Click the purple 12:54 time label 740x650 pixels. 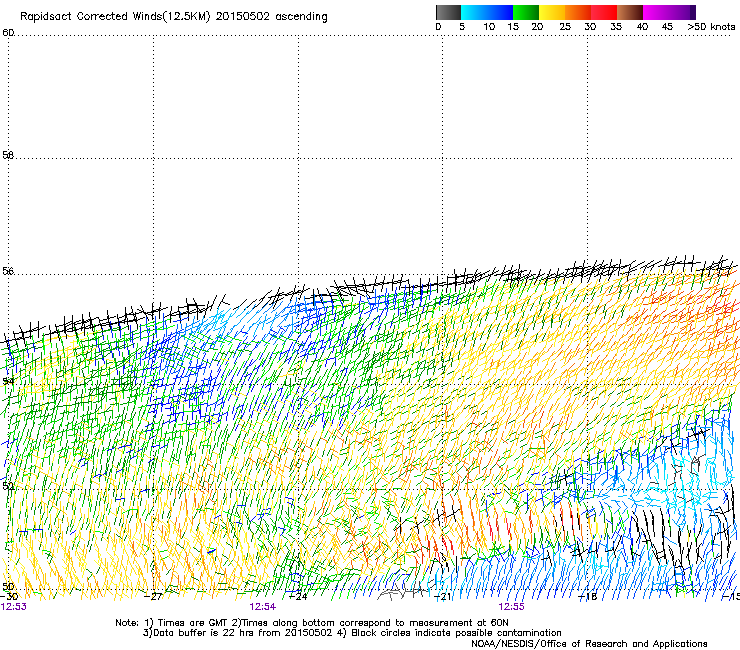click(x=263, y=607)
